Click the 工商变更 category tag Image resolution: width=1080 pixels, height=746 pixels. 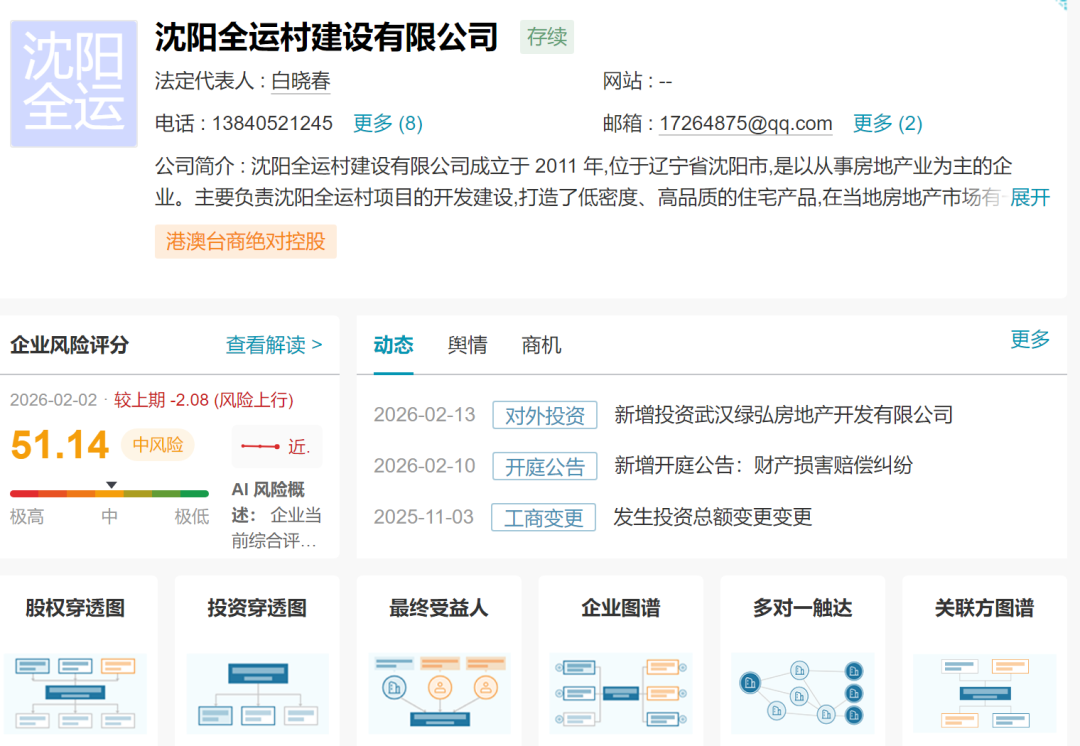point(543,517)
